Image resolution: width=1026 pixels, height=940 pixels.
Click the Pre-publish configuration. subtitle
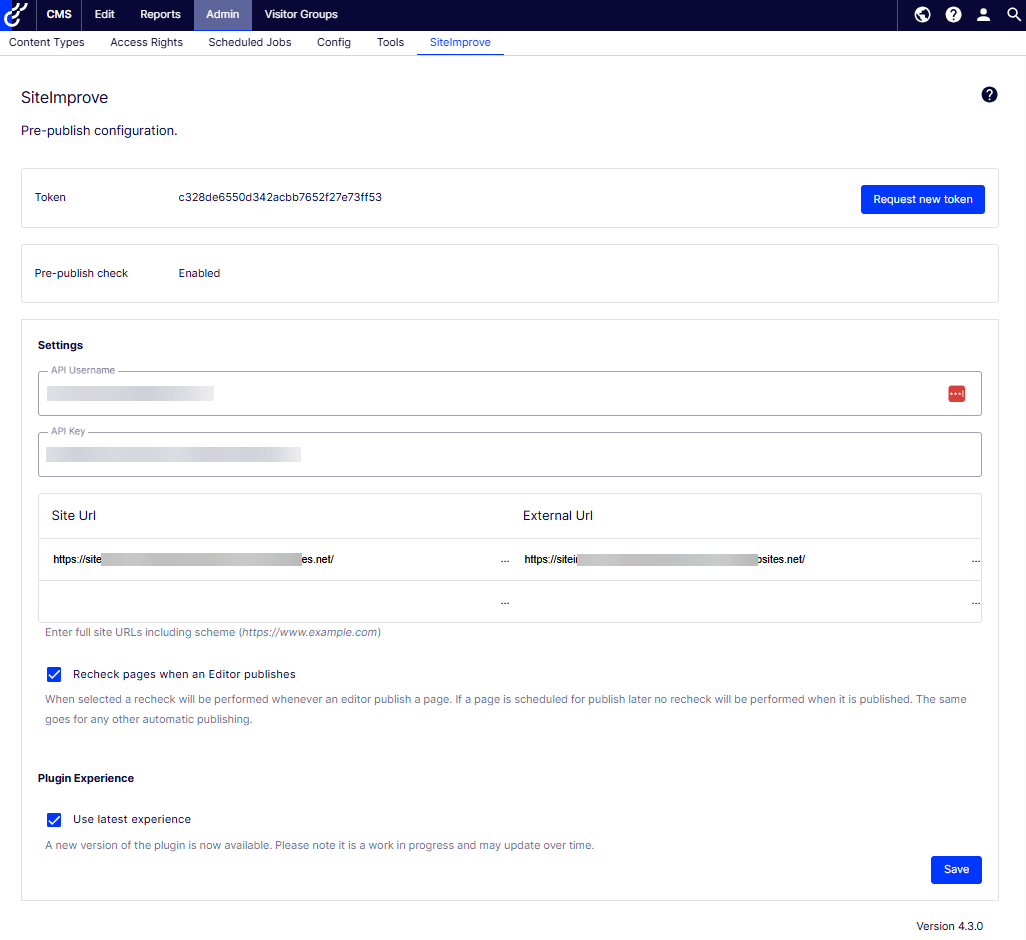(99, 131)
